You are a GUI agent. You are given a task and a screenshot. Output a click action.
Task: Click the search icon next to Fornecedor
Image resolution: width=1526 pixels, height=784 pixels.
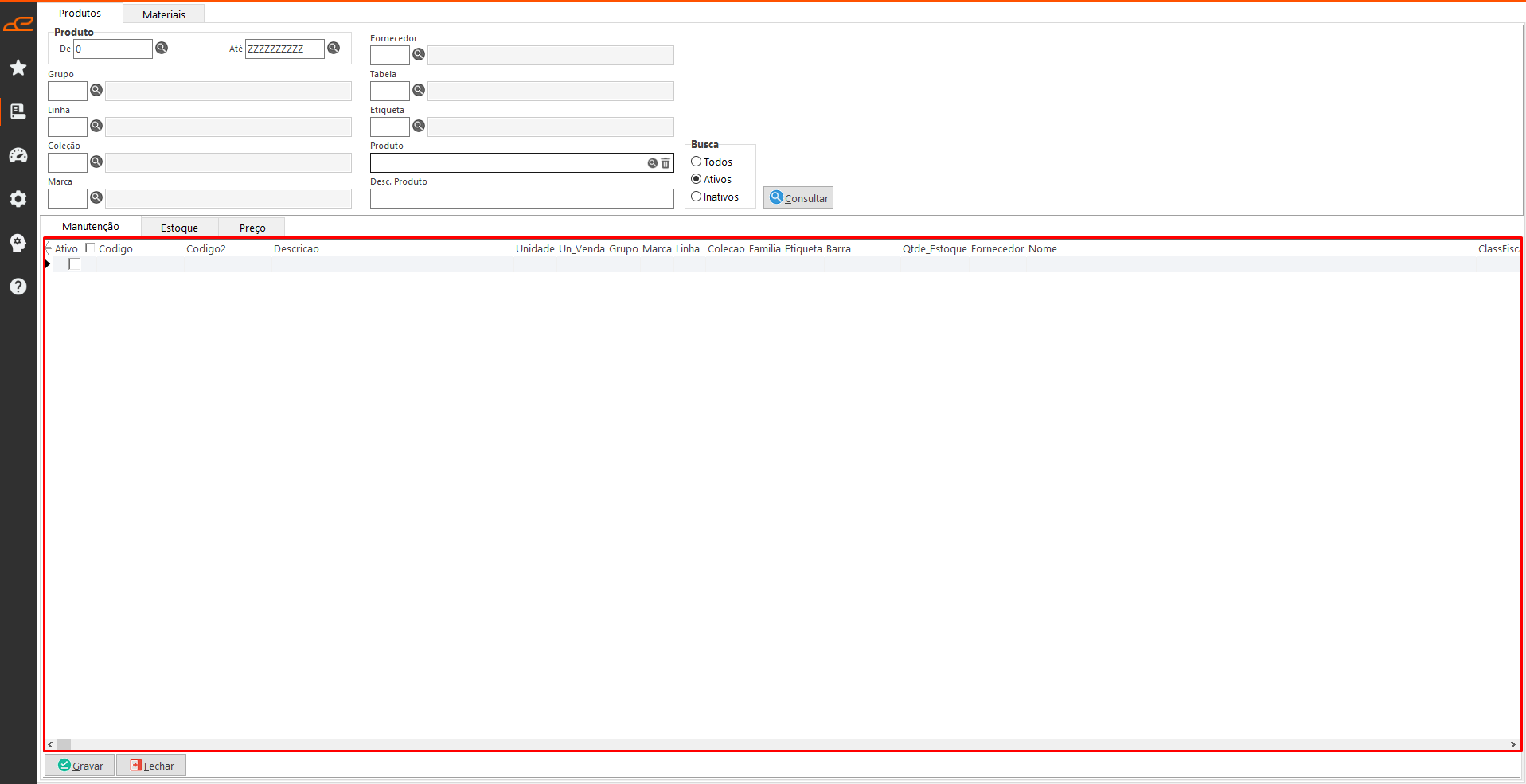pos(419,54)
